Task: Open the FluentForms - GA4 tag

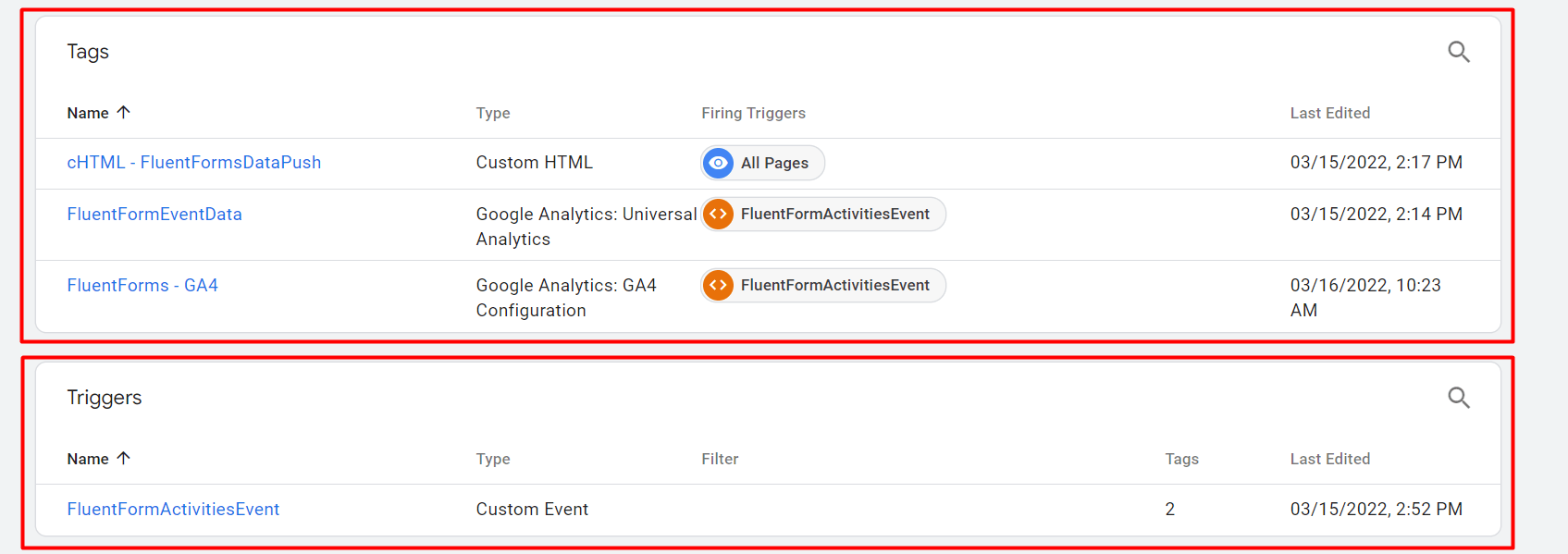Action: tap(142, 285)
